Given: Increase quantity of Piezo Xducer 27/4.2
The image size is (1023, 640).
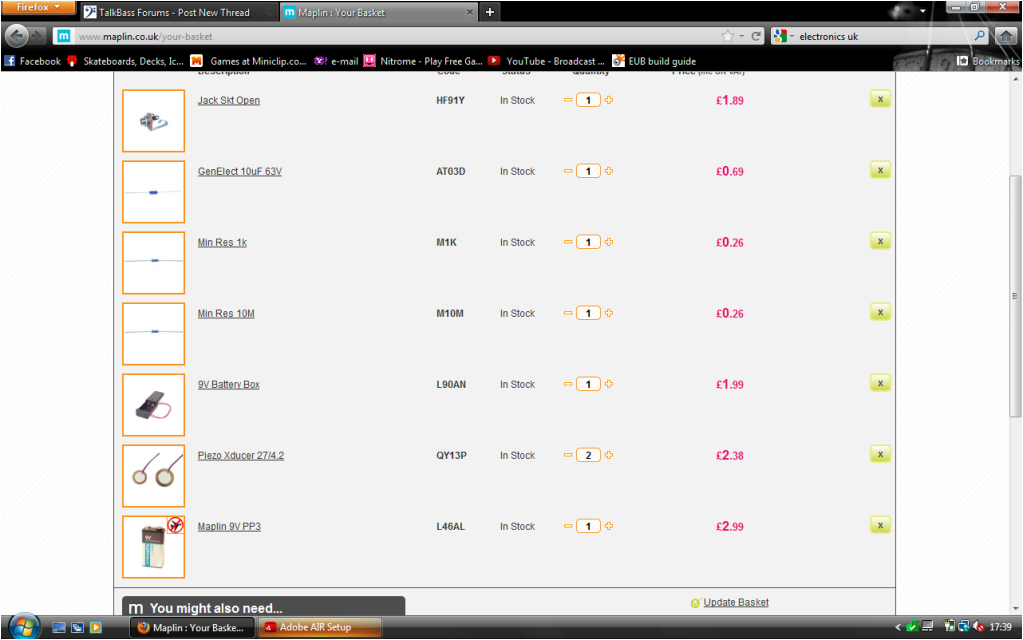Looking at the screenshot, I should (x=609, y=455).
